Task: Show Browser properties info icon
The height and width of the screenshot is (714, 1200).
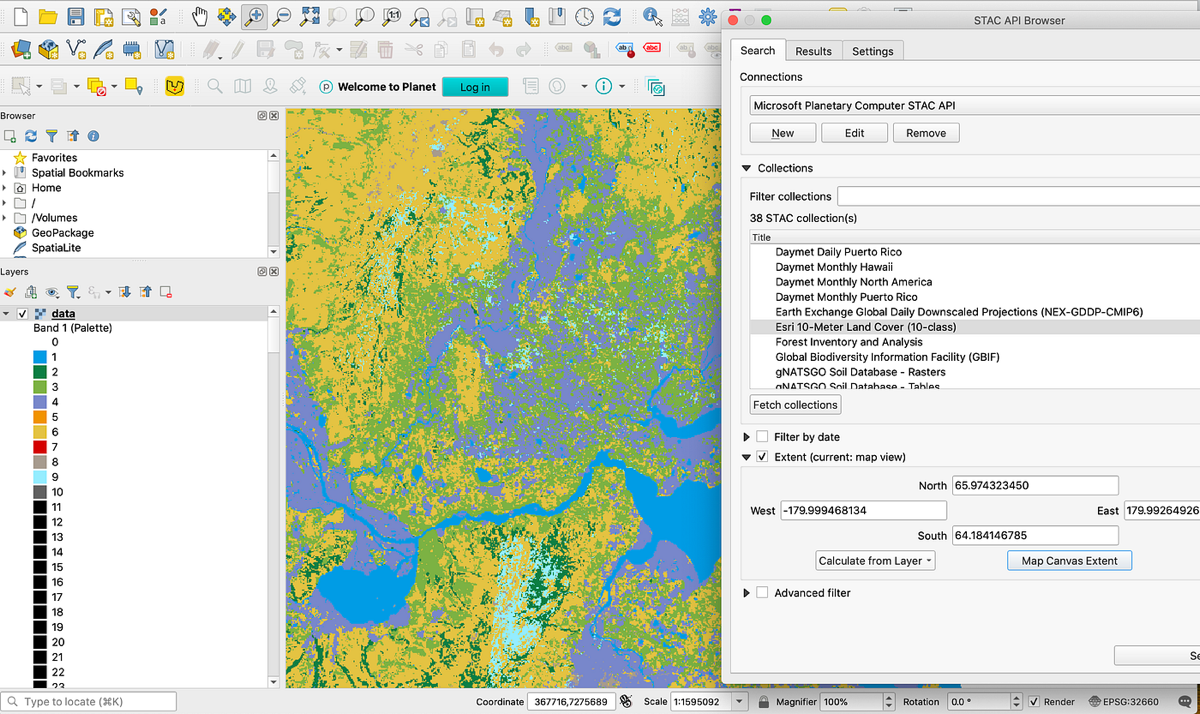Action: click(x=94, y=136)
